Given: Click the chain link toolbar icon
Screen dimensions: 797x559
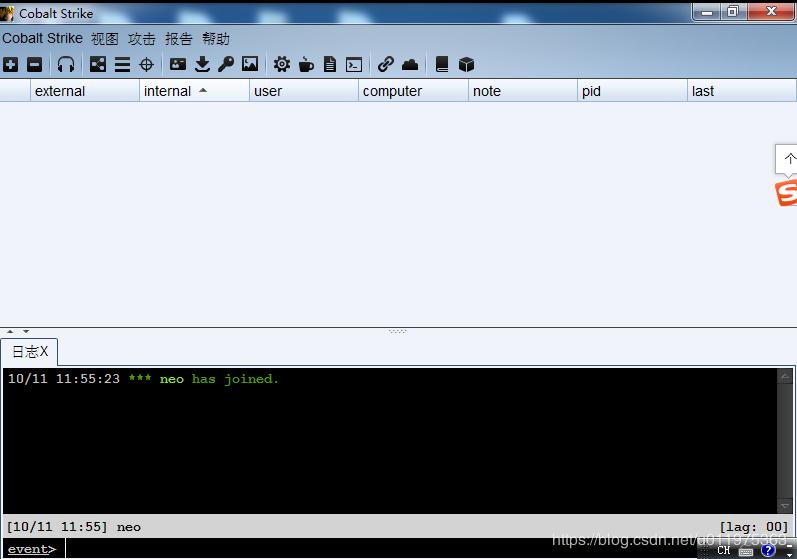Looking at the screenshot, I should point(386,64).
